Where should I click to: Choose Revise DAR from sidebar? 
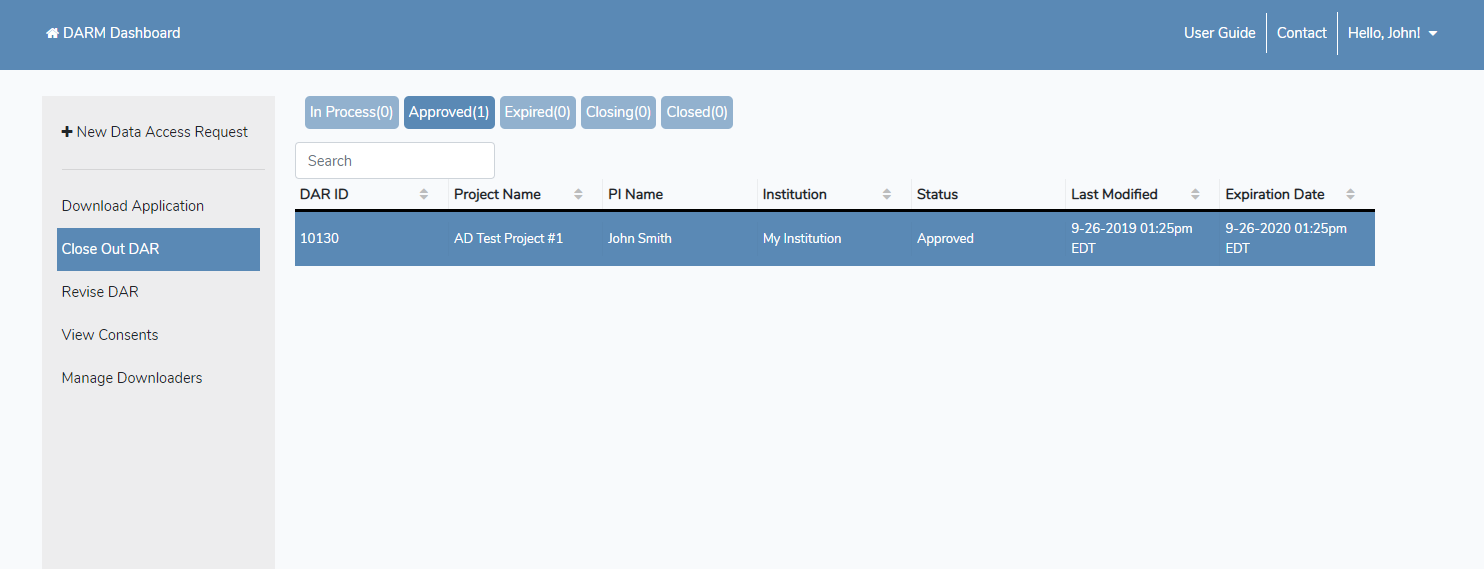click(100, 292)
